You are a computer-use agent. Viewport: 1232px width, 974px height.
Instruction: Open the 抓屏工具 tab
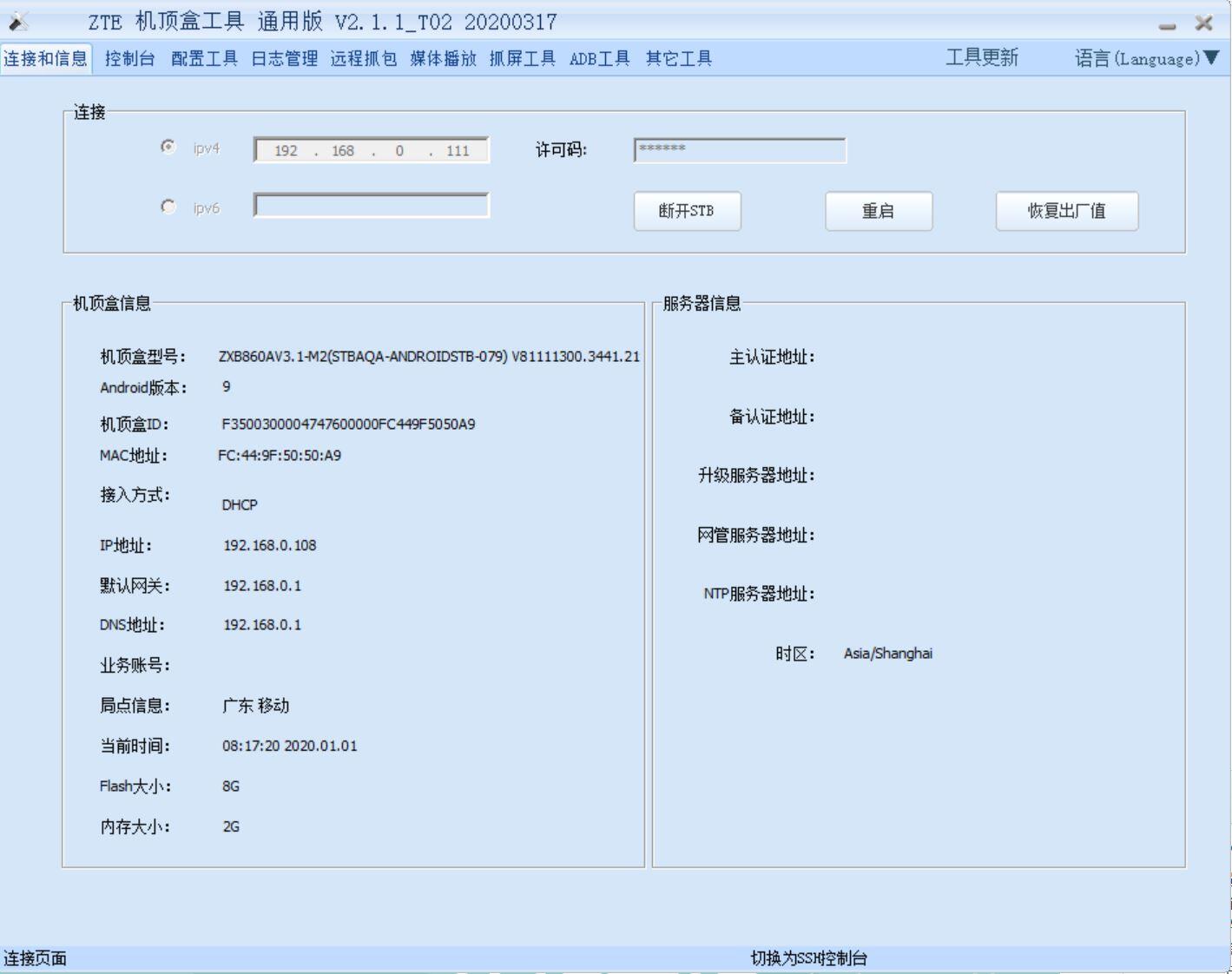(522, 58)
